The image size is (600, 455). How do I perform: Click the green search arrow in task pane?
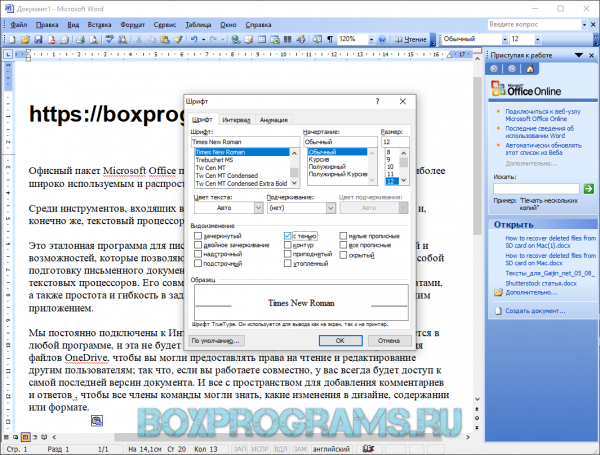pos(589,189)
